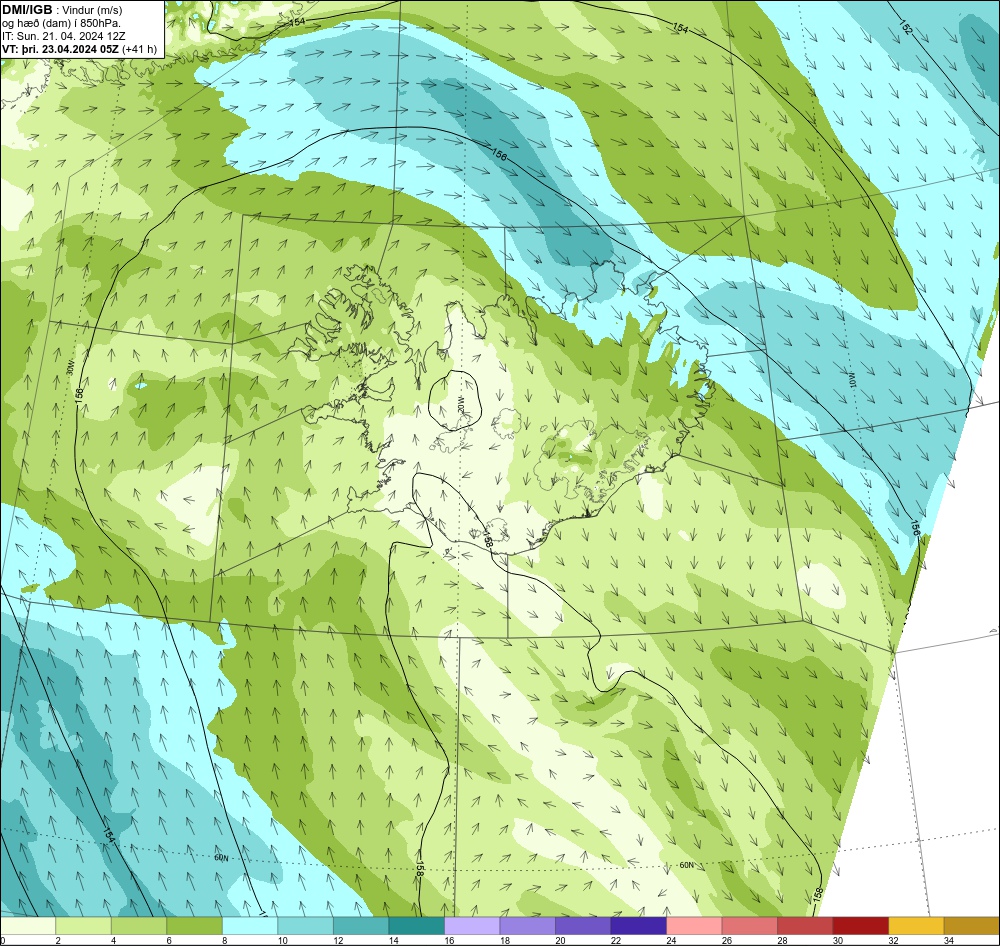This screenshot has width=1000, height=946.
Task: Pick the salmon 26–28 m/s swatch
Action: point(749,926)
